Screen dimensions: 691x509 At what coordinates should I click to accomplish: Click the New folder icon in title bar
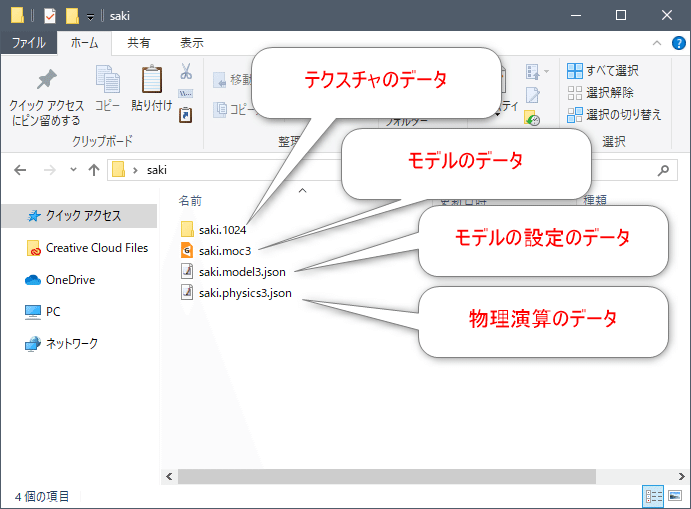pos(72,16)
